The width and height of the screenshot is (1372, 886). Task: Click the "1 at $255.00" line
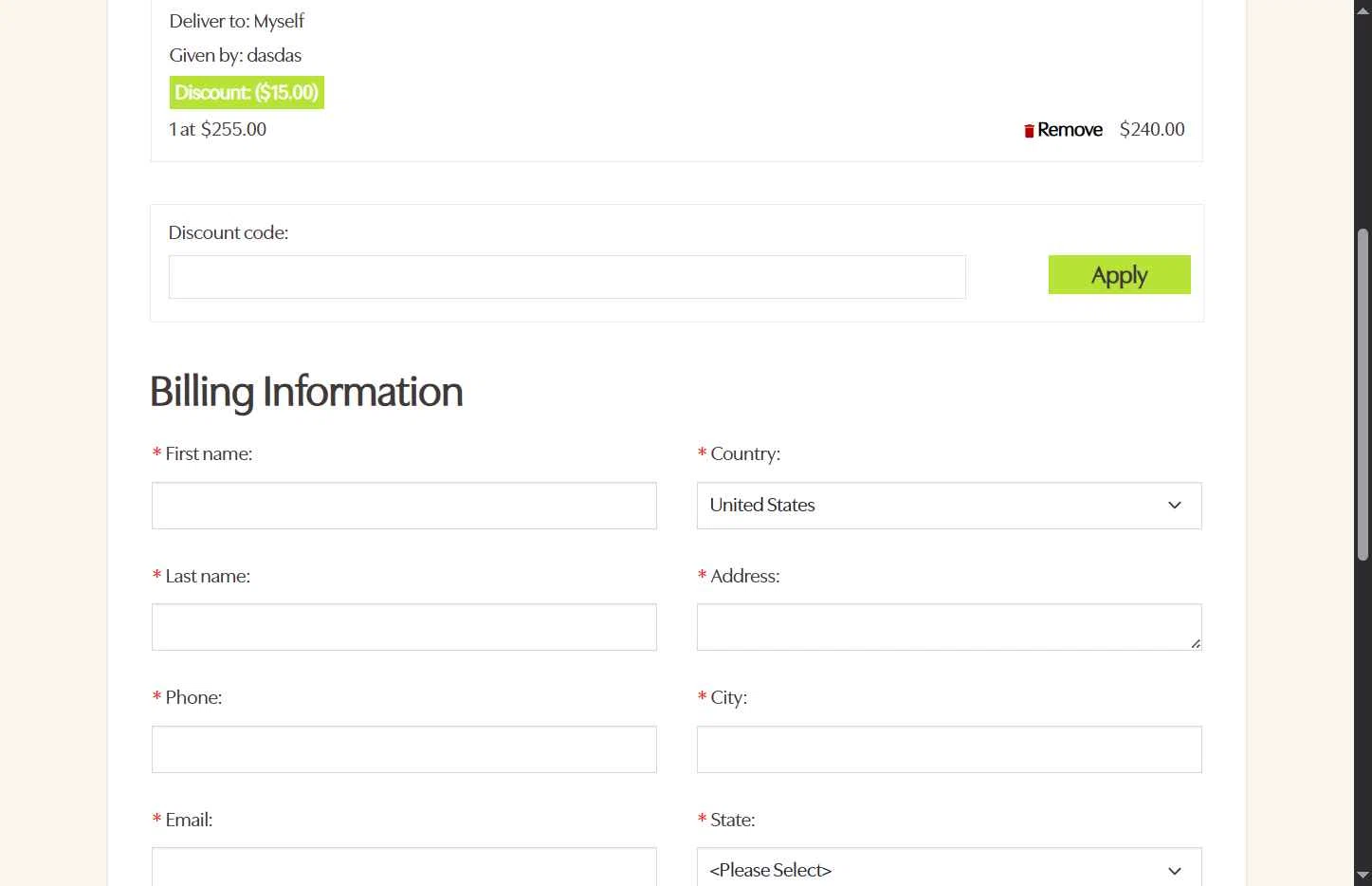point(217,129)
